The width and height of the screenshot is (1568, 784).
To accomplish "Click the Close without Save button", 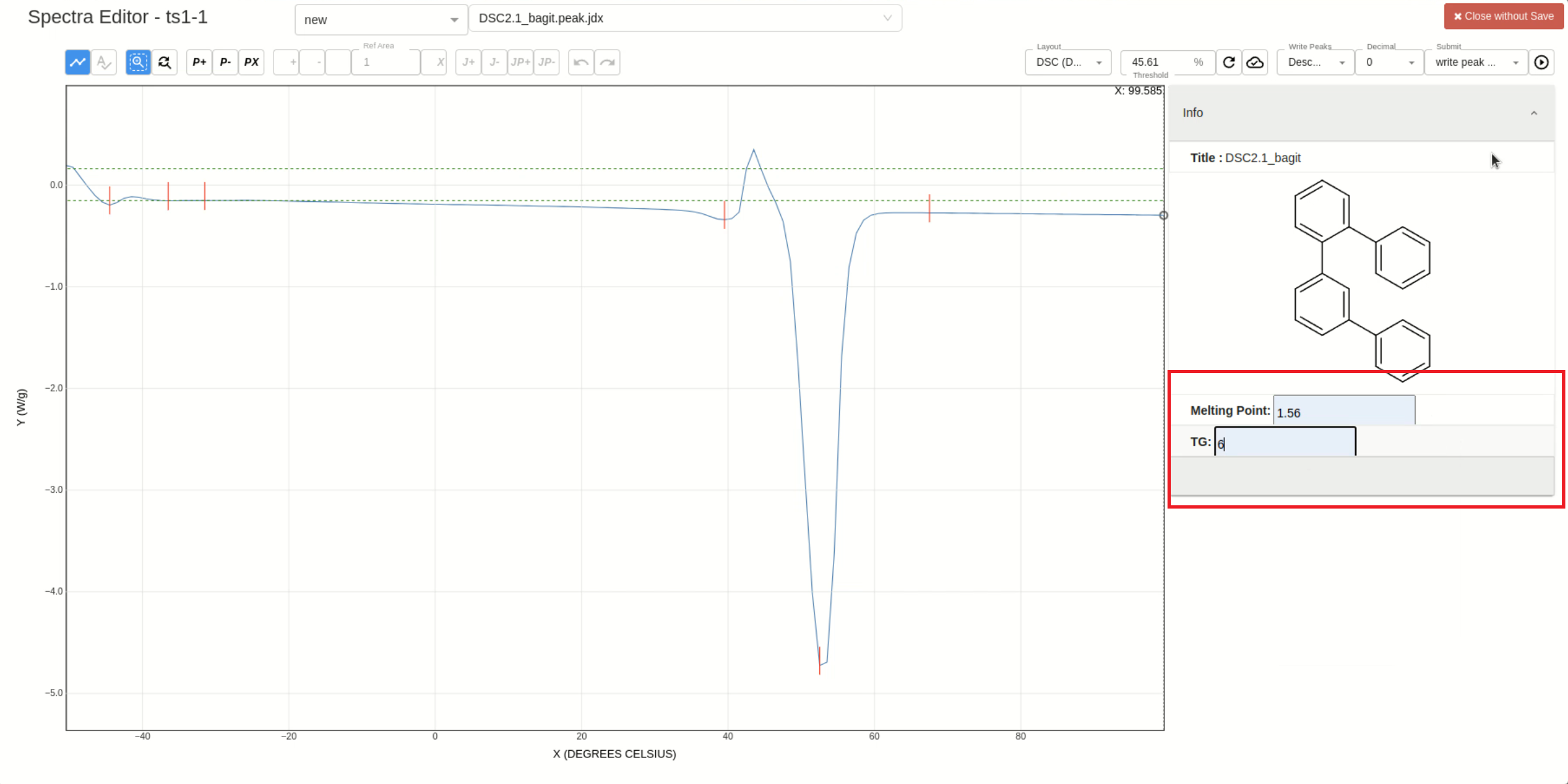I will pos(1503,16).
